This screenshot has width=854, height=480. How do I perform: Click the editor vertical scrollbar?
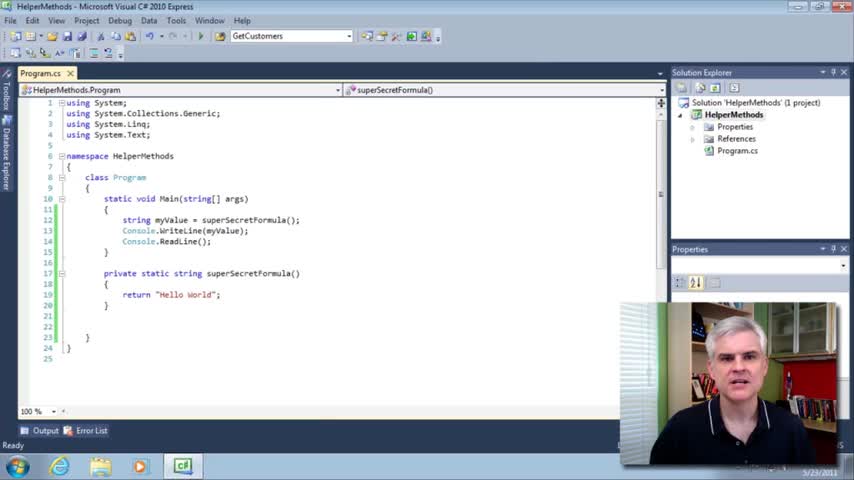point(661,194)
